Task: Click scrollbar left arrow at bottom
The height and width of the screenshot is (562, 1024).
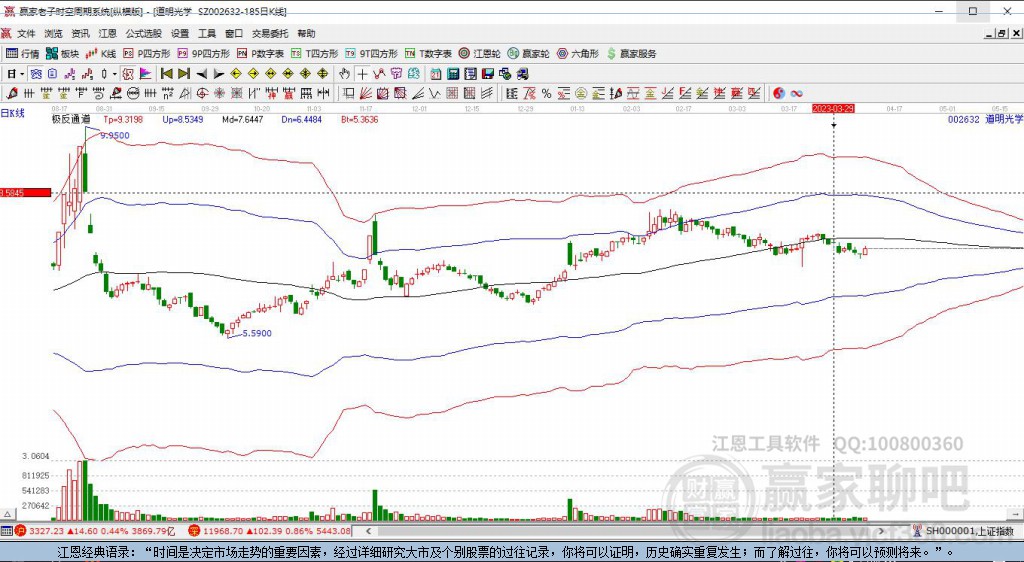Action: coord(369,531)
